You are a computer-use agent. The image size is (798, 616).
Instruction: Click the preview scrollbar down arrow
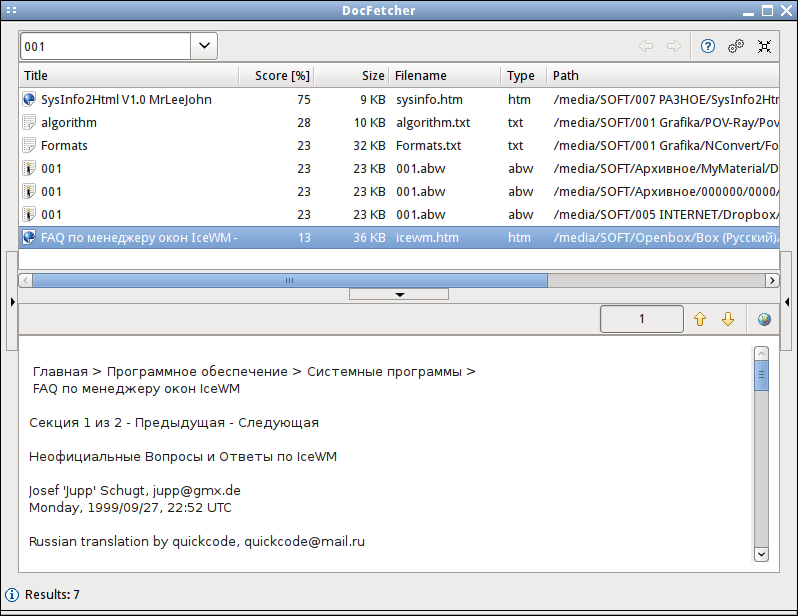point(761,554)
